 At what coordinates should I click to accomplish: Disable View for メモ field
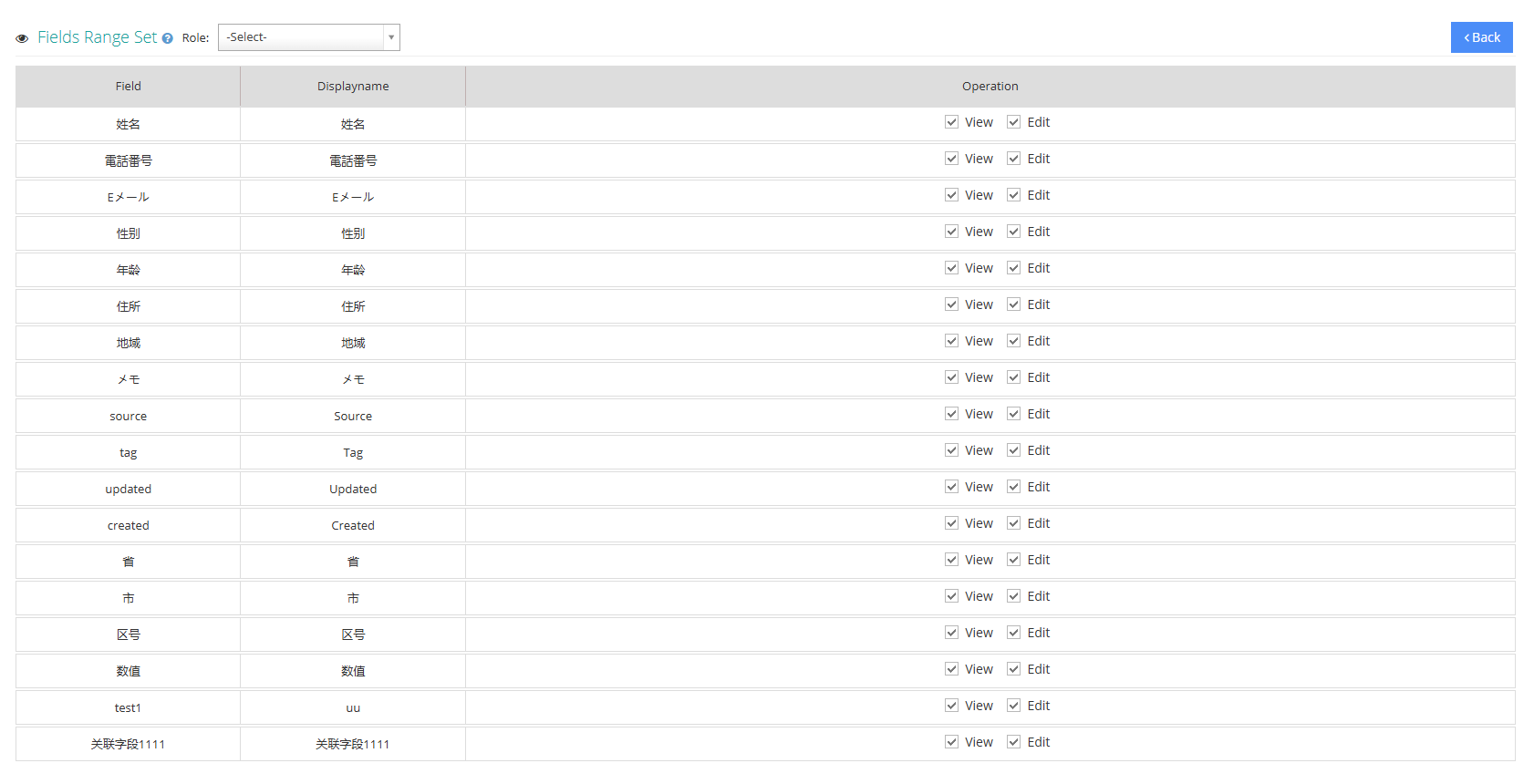951,377
